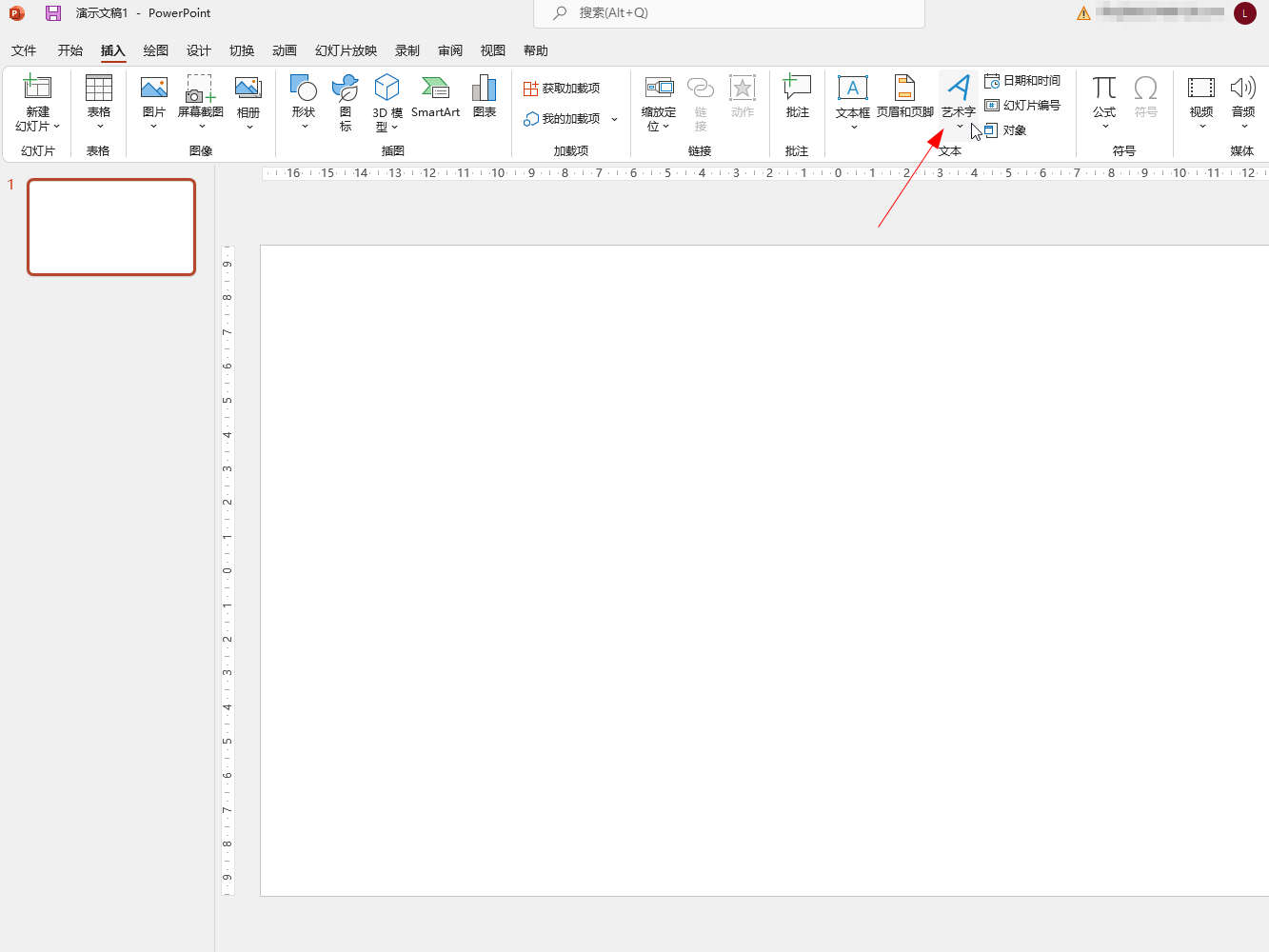Open the Slide Show (幻灯片放映) tab
This screenshot has height=952, width=1269.
pos(347,50)
